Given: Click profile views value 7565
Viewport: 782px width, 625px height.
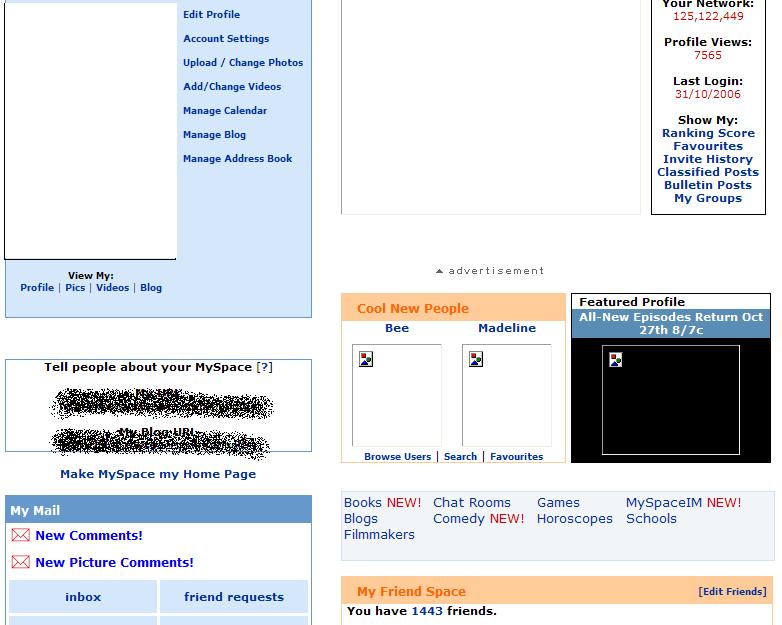Looking at the screenshot, I should point(708,55).
